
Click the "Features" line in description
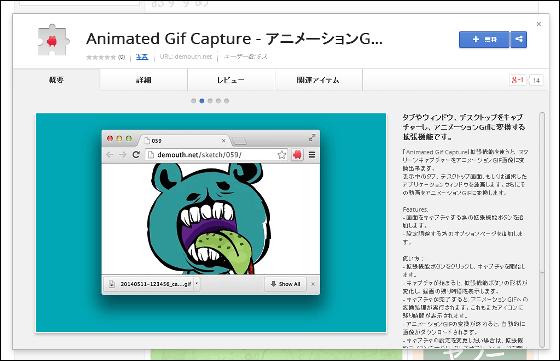[x=415, y=209]
